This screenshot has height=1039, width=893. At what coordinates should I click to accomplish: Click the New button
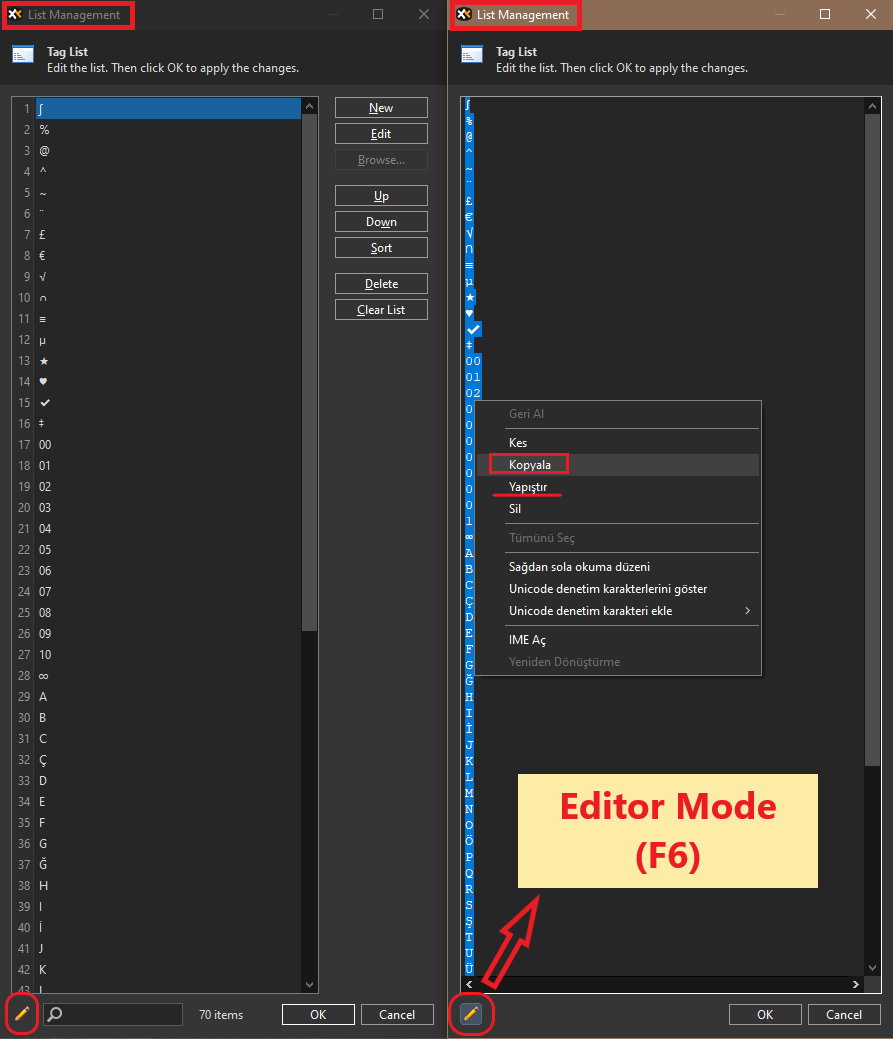pos(380,107)
